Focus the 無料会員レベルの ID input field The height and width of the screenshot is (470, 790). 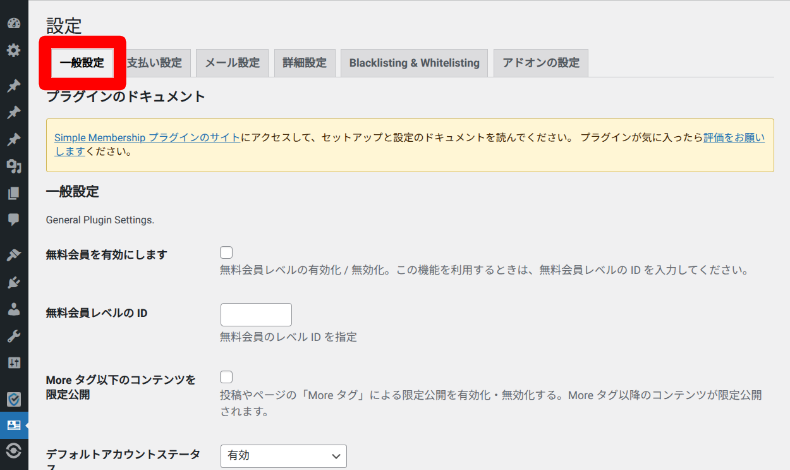256,315
